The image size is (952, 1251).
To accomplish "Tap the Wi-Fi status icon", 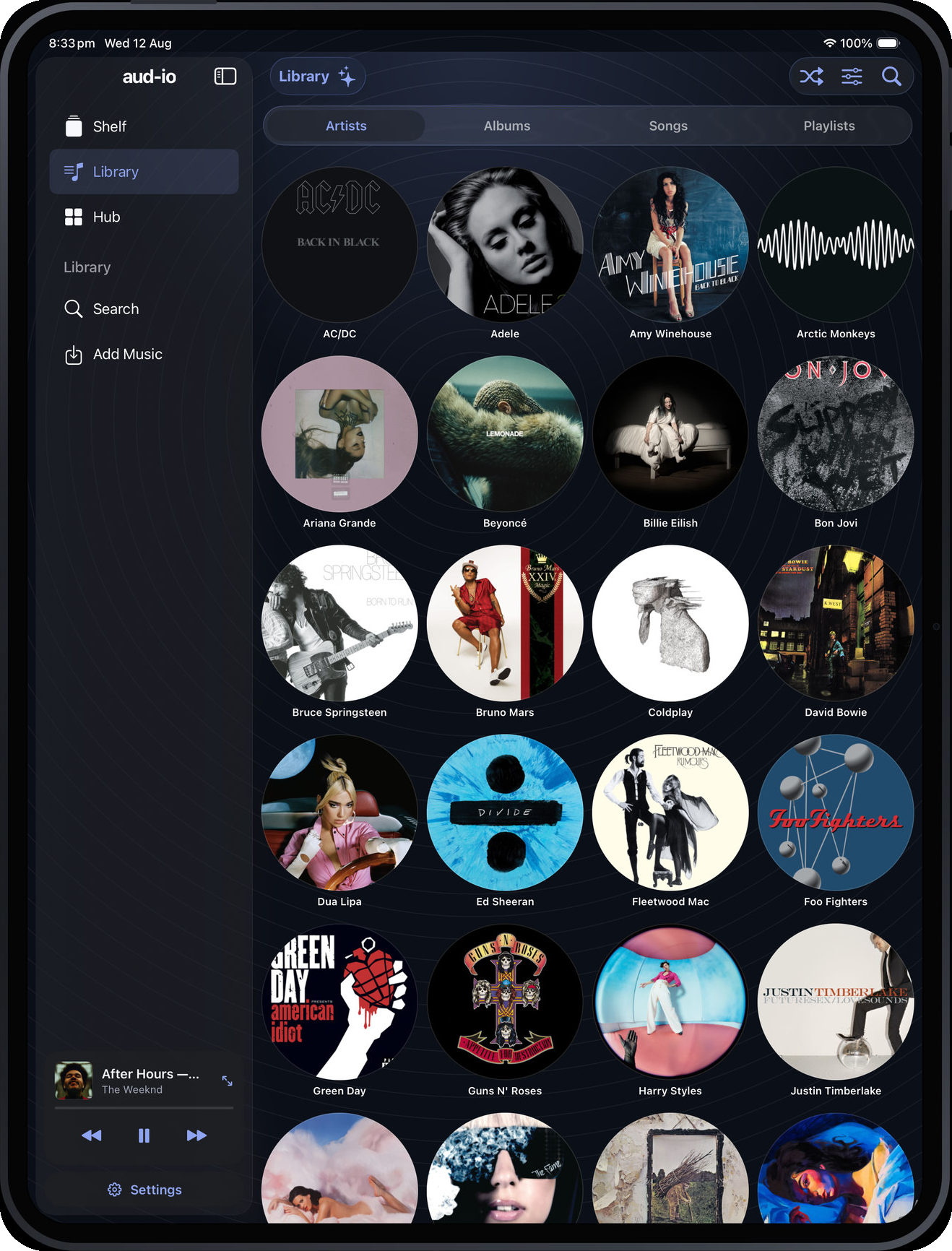I will (x=829, y=43).
